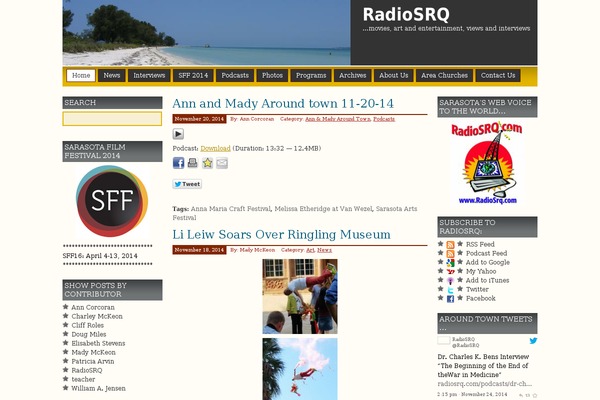Open 'Li Leiw Soars Over Ringling Museum' post
The width and height of the screenshot is (600, 400).
point(282,234)
